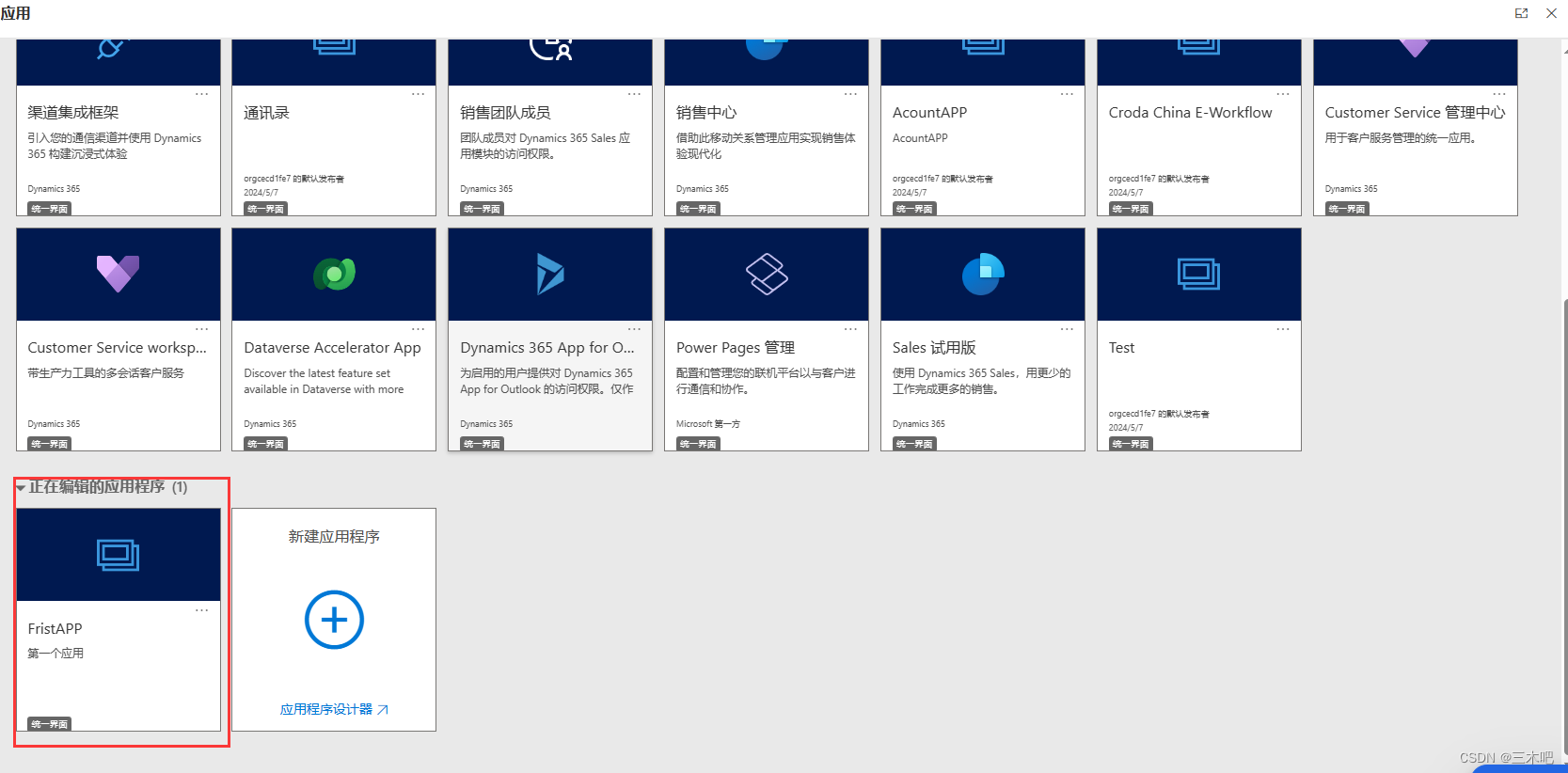Open the AcountAPP app title
Screen dimensions: 1568x773
pyautogui.click(x=929, y=112)
